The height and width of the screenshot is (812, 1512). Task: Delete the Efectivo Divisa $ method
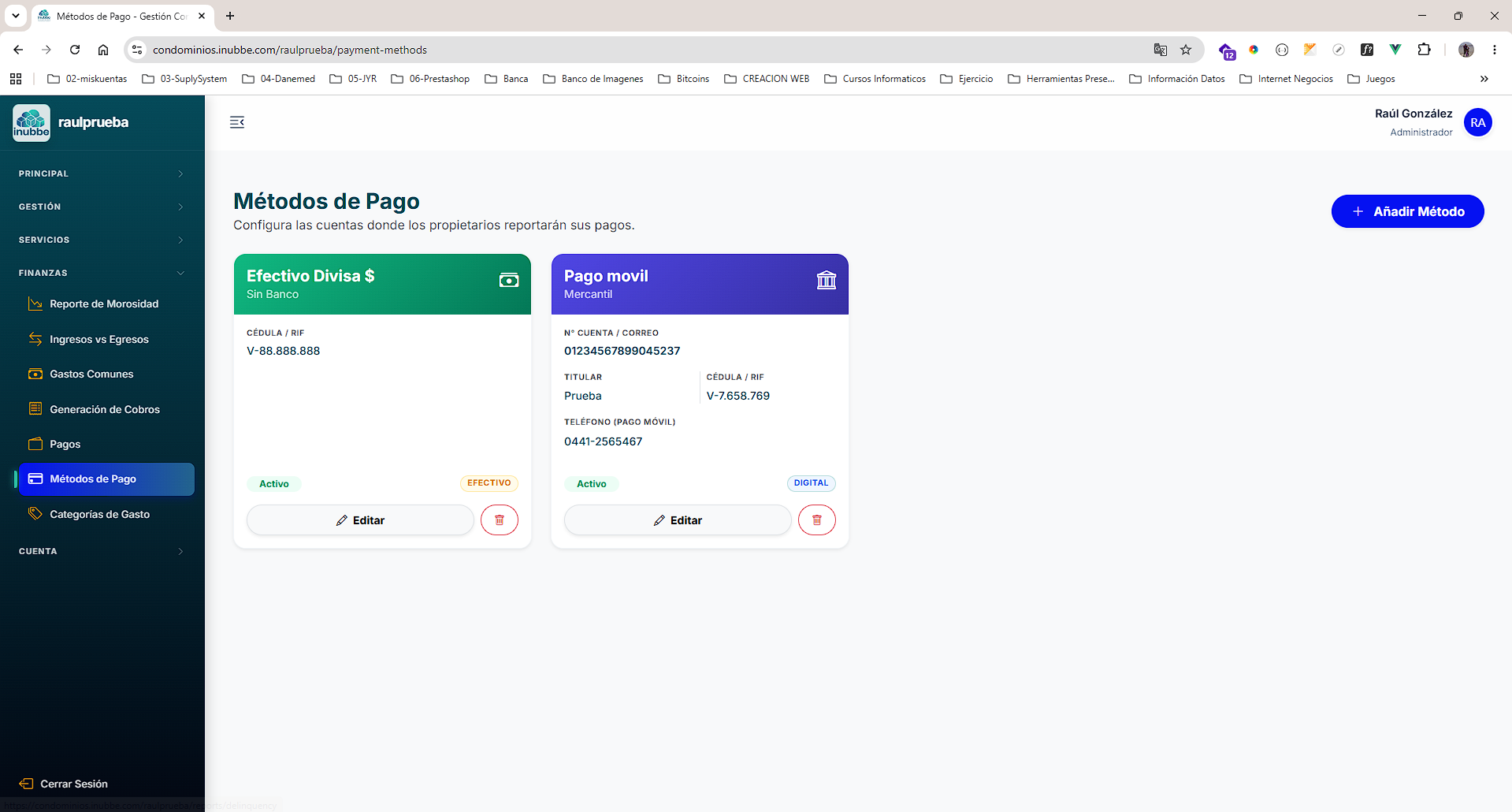[500, 520]
